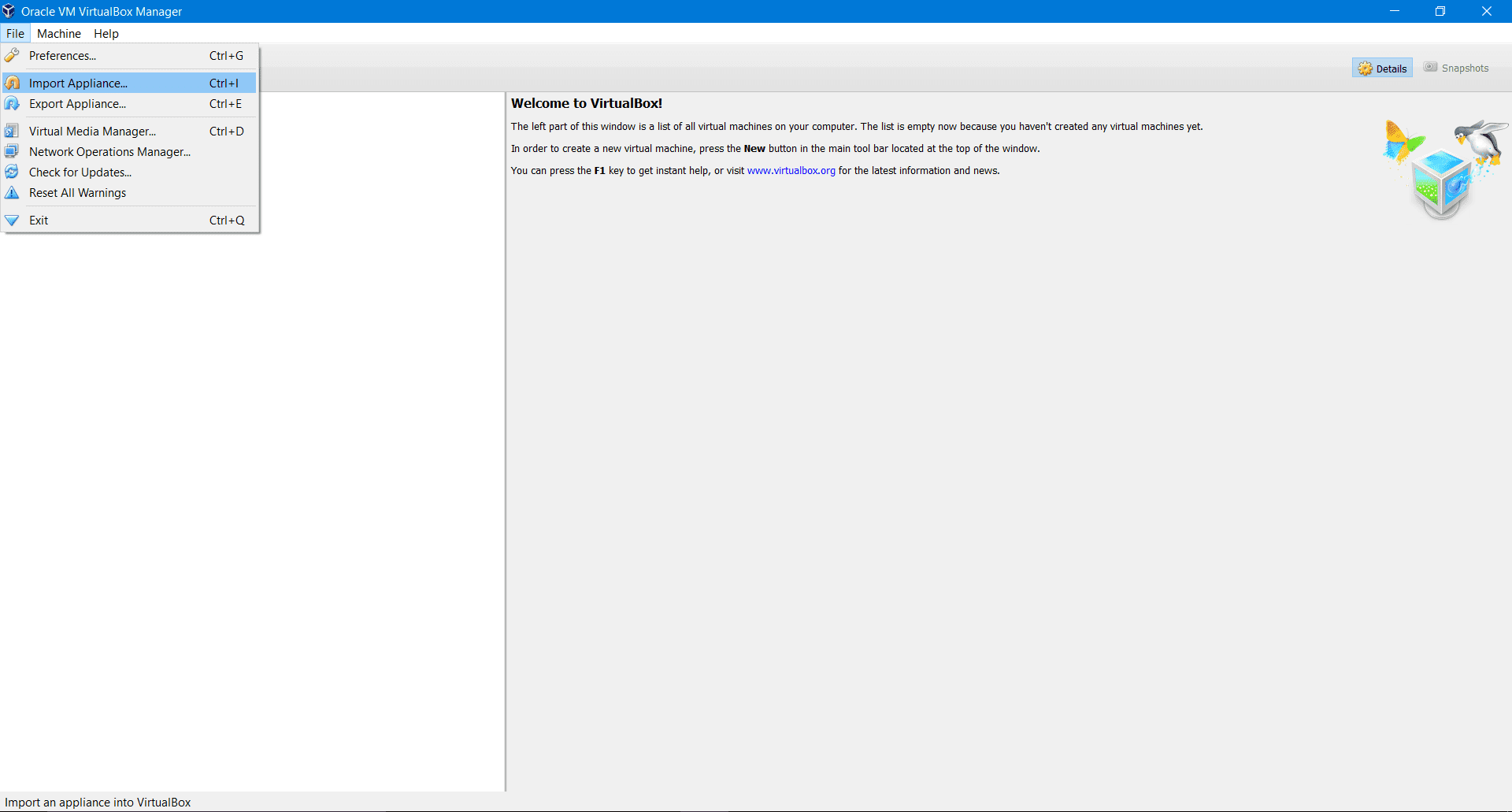Switch to the Details view button
The width and height of the screenshot is (1512, 812).
point(1382,69)
